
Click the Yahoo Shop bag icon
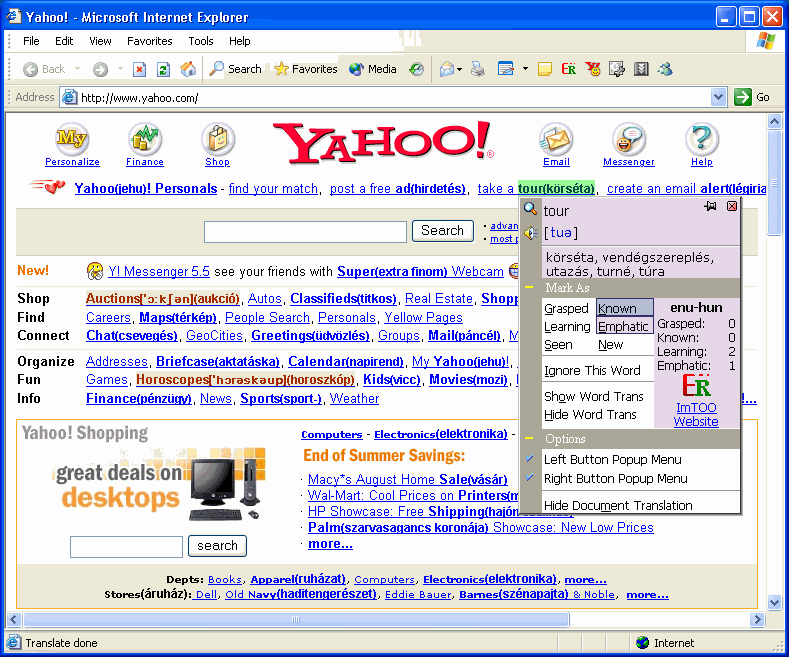pyautogui.click(x=218, y=138)
